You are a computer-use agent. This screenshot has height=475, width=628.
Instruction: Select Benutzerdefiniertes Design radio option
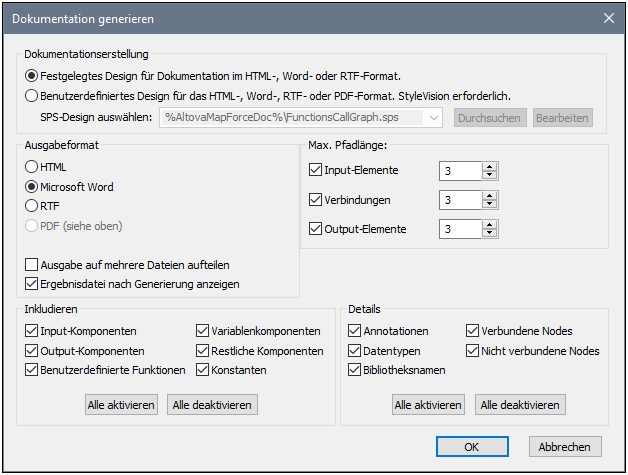click(x=33, y=96)
